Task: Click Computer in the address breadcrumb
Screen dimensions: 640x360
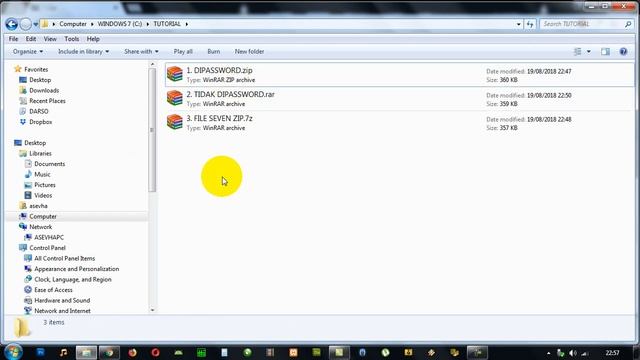Action: pos(73,24)
